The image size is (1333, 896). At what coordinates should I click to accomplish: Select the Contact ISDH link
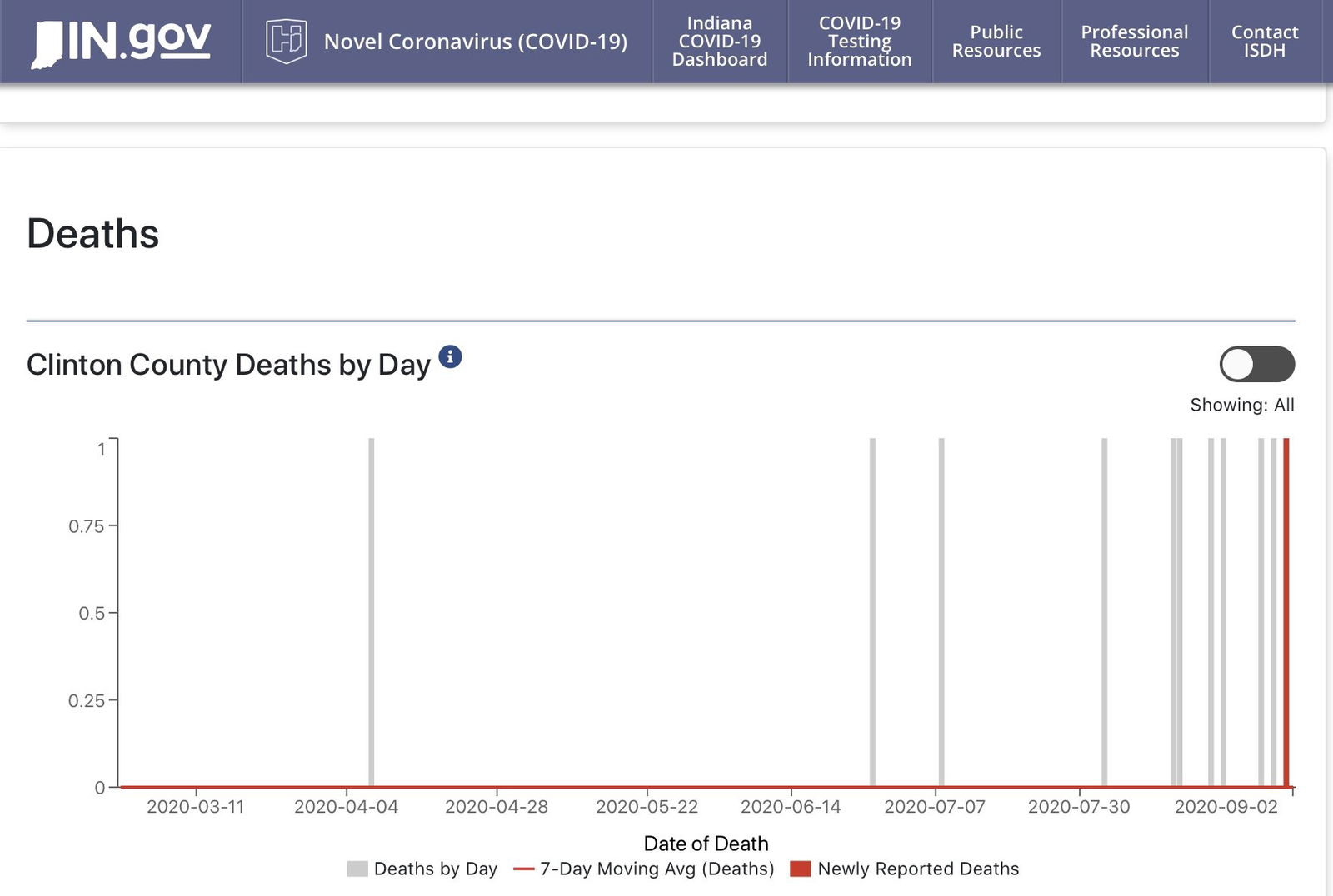tap(1264, 42)
